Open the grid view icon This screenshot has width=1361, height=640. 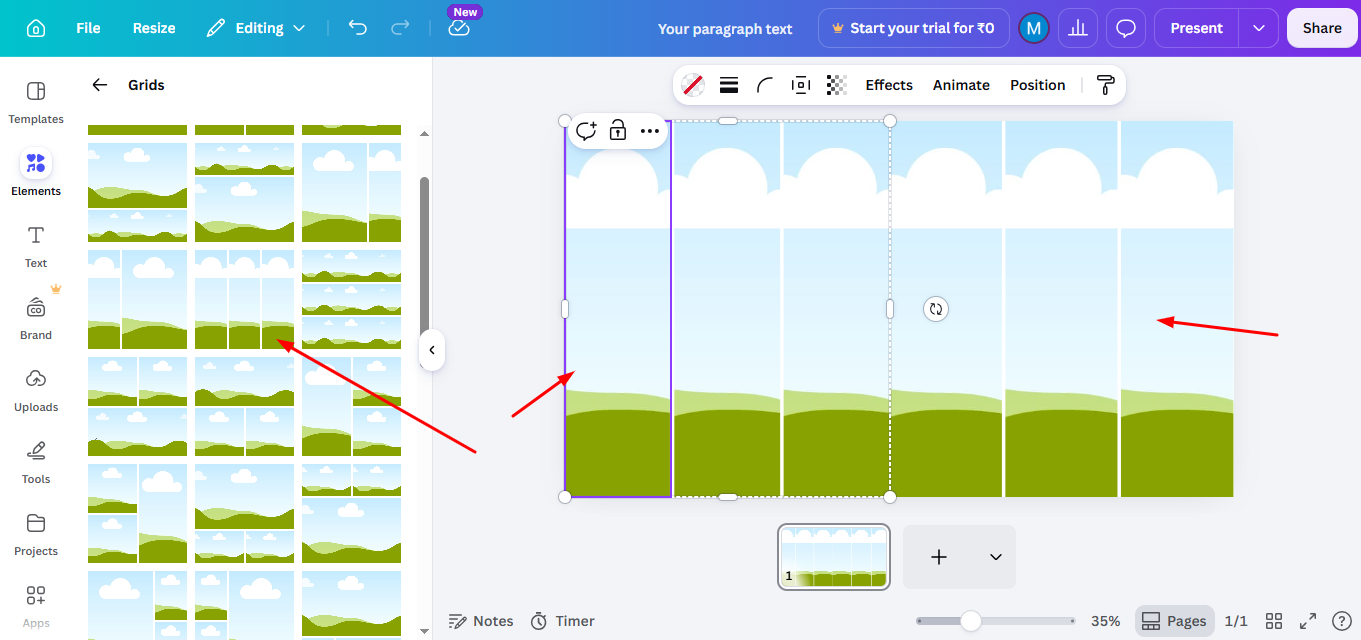pyautogui.click(x=1274, y=621)
